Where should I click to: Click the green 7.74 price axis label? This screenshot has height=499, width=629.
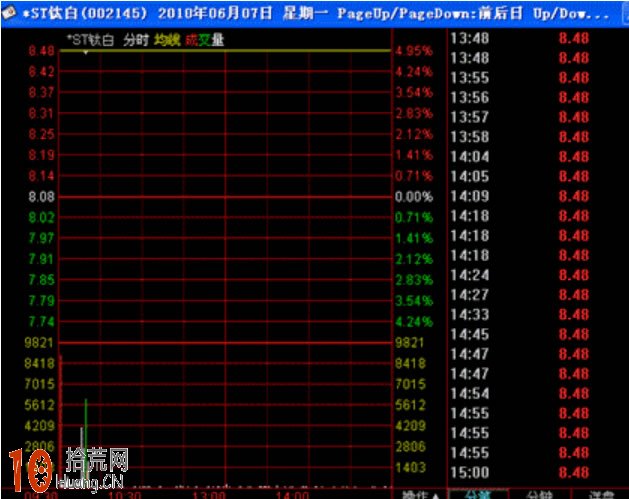41,322
